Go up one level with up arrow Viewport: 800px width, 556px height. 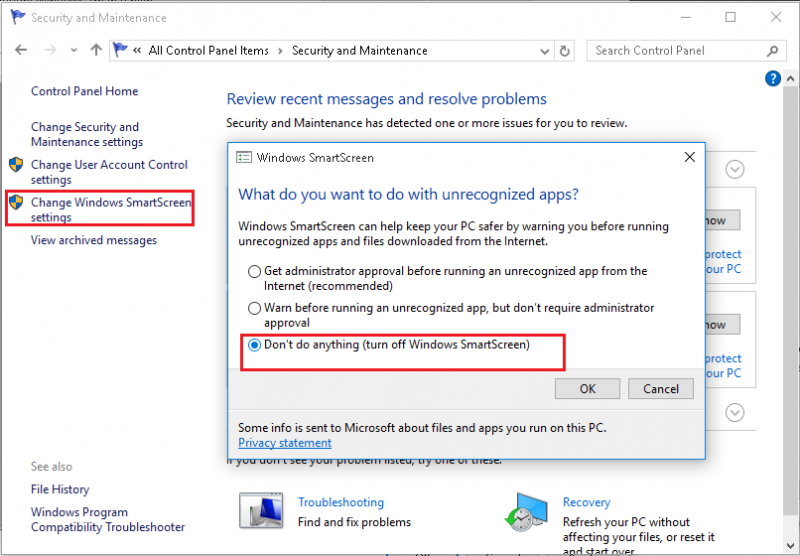pos(96,49)
